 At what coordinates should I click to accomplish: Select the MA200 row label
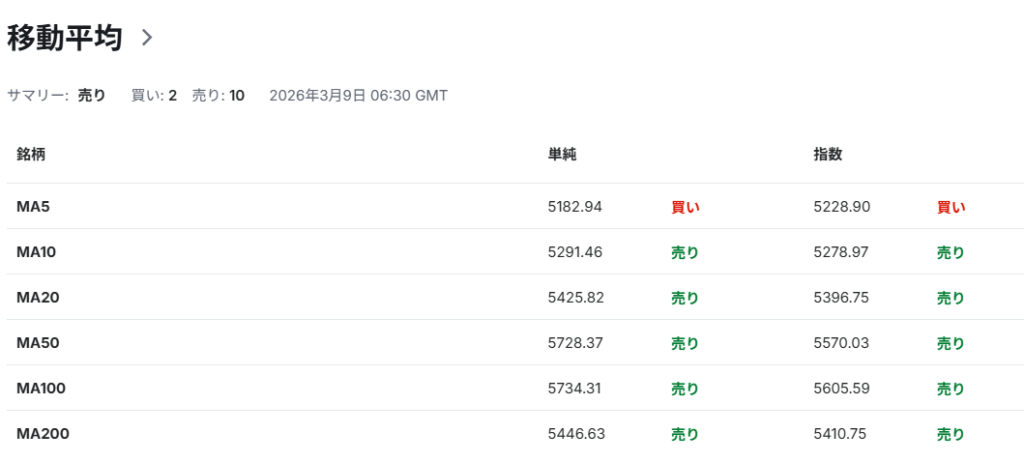coord(42,434)
